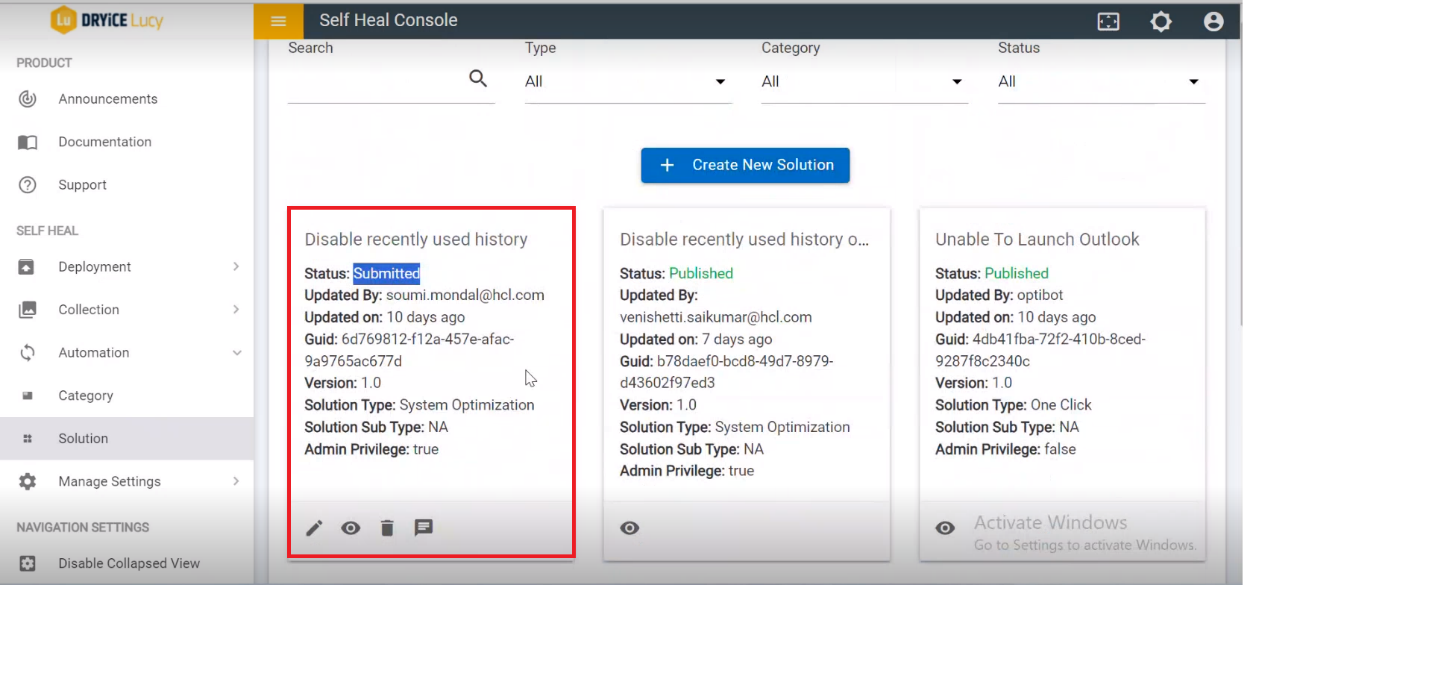This screenshot has width=1432, height=682.
Task: Open the Category filter dropdown
Action: coord(956,82)
